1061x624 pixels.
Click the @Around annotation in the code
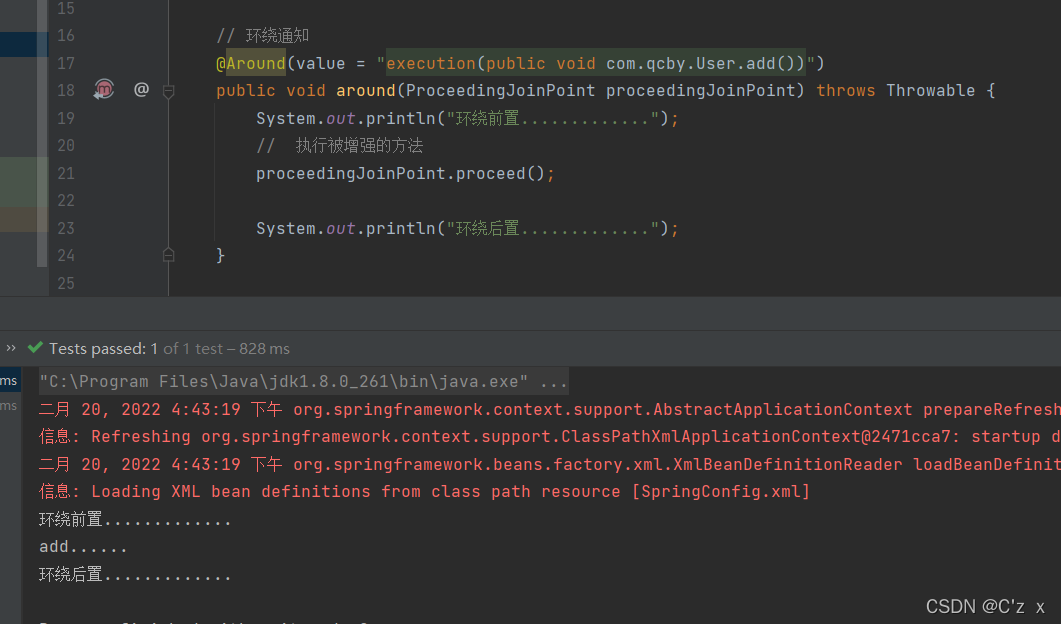(x=251, y=64)
